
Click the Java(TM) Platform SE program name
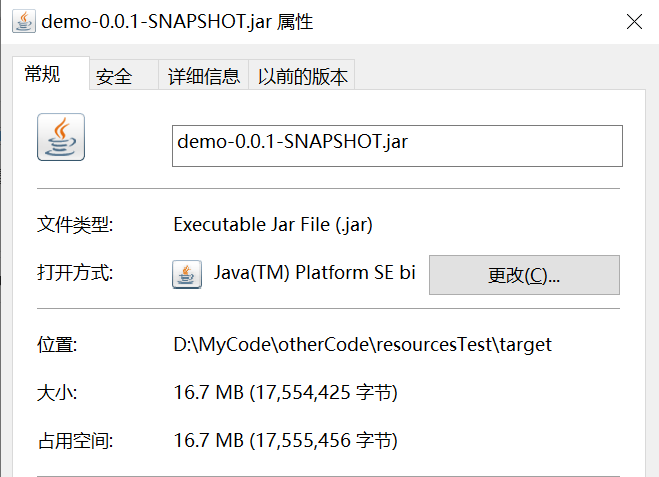(314, 274)
